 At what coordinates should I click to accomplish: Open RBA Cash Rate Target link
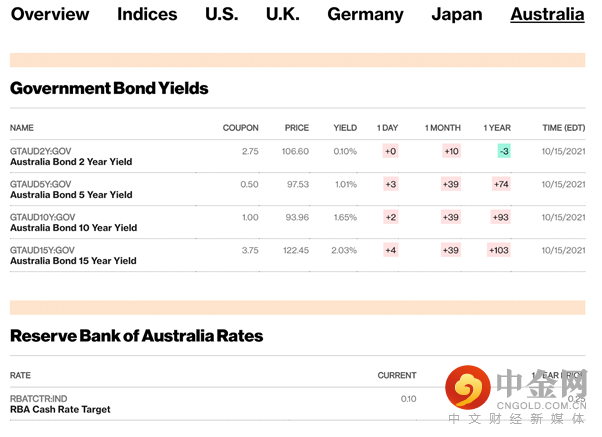pyautogui.click(x=60, y=409)
